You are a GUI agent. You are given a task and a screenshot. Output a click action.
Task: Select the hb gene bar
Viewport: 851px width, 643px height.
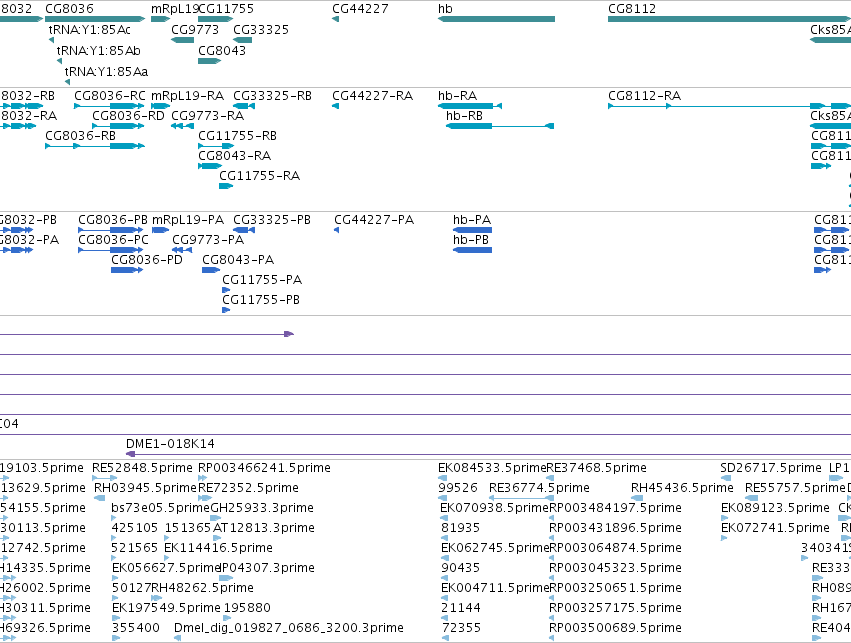click(x=497, y=19)
